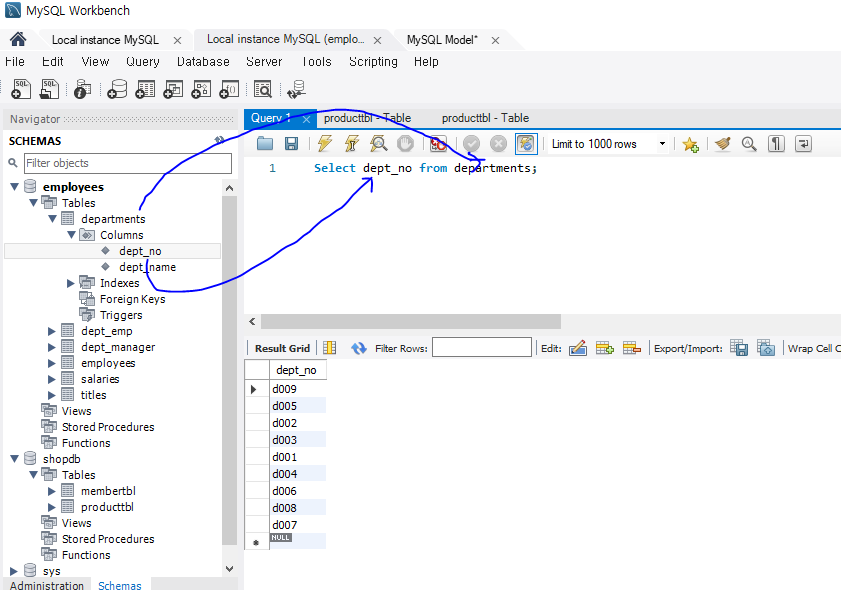
Task: Expand the sys schema
Action: click(x=14, y=571)
